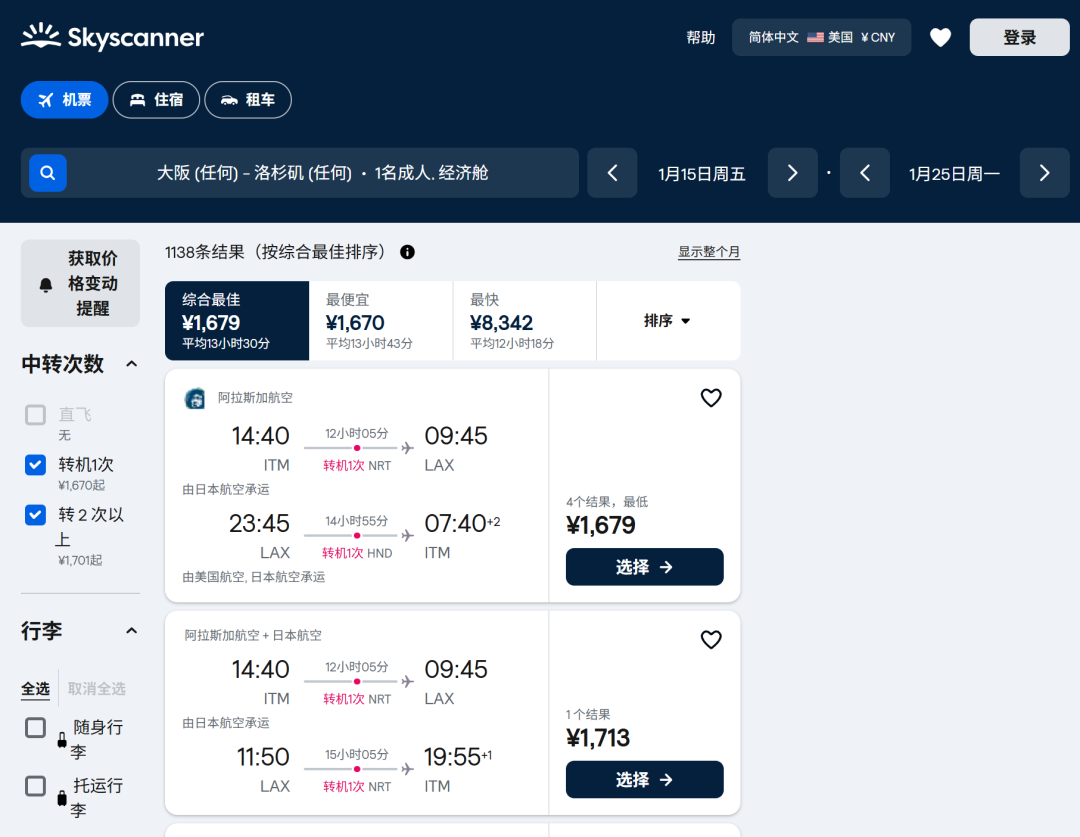Toggle the 直飞 checkbox

coord(35,415)
